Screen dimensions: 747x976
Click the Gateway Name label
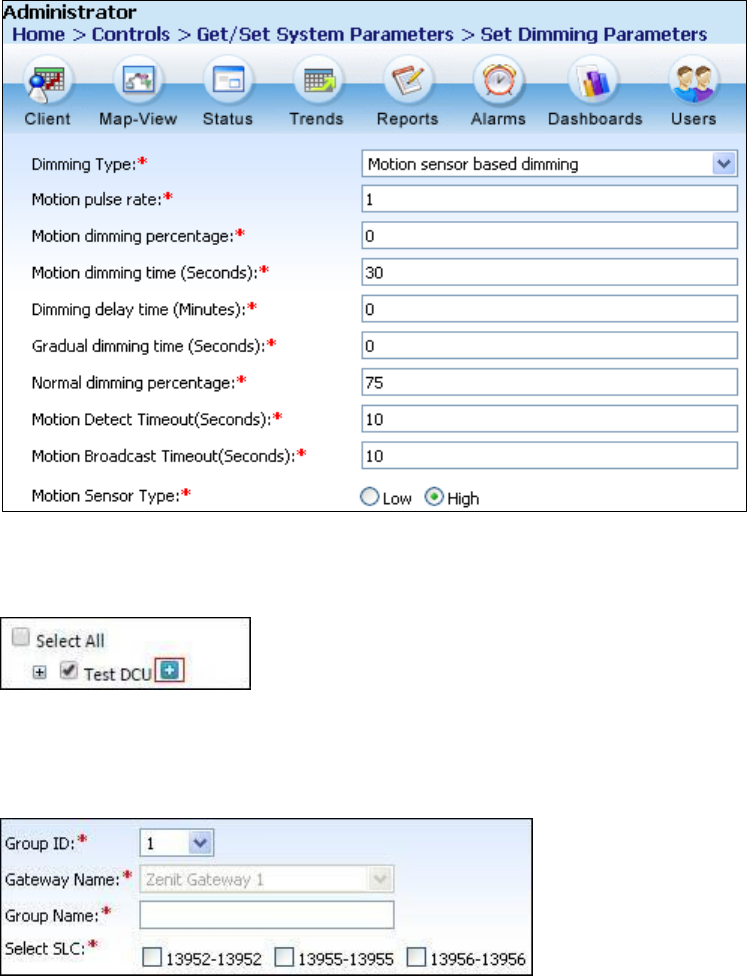tap(62, 880)
